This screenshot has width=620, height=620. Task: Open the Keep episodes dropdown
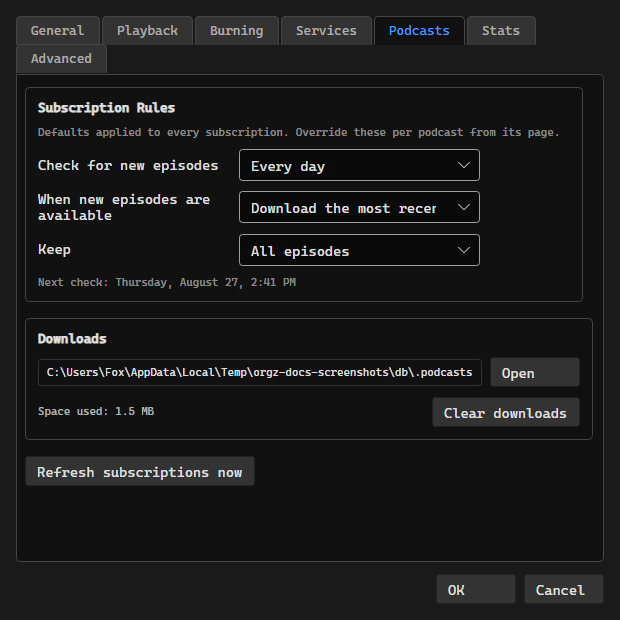pos(359,250)
